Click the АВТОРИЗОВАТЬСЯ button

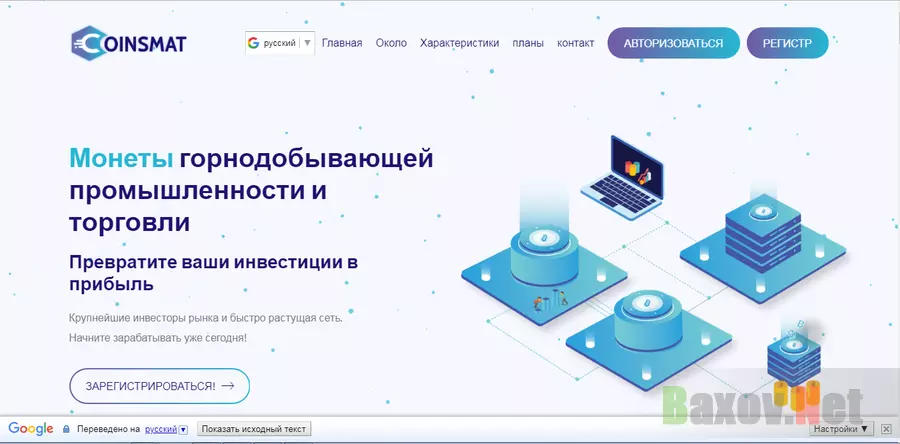(x=673, y=43)
